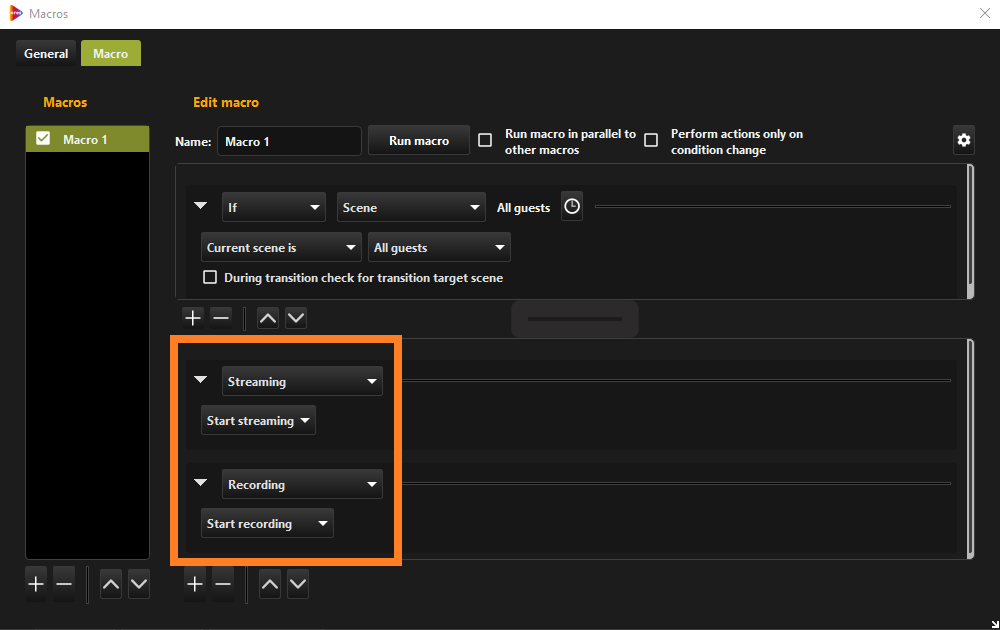Collapse the Recording action section

coord(200,482)
